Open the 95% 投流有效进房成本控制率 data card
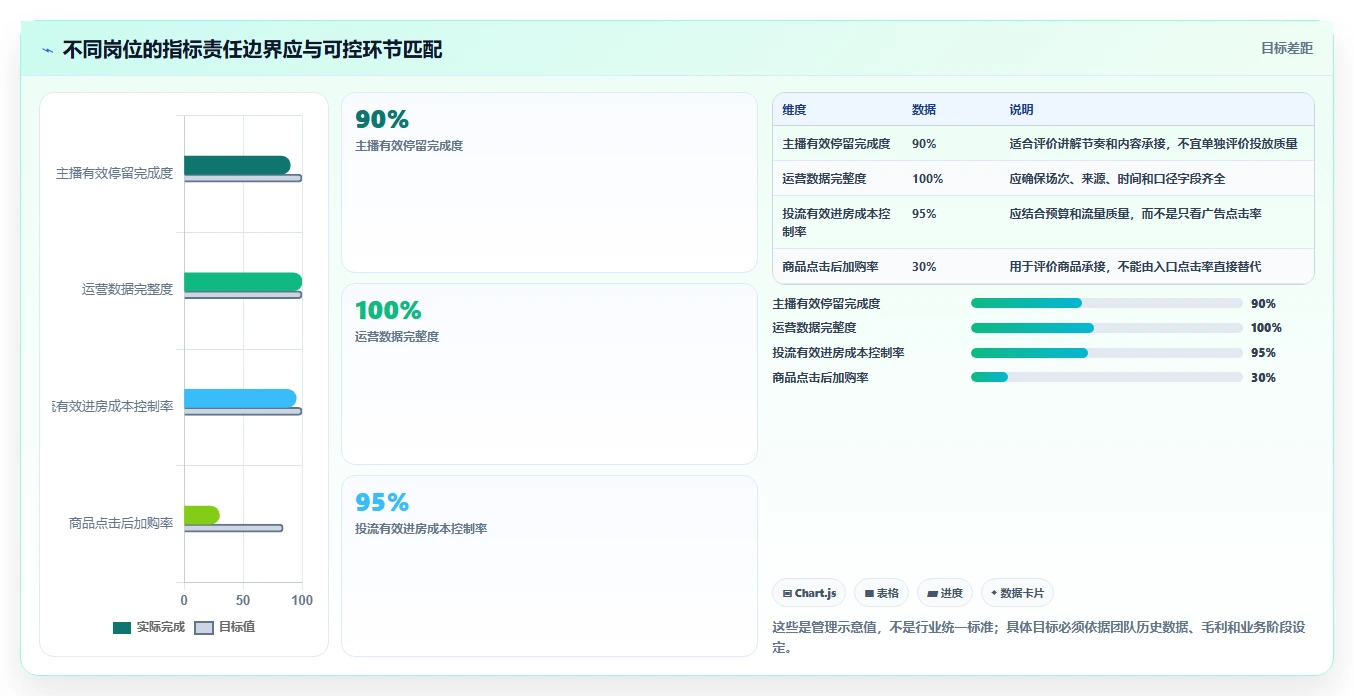Viewport: 1354px width, 696px height. [549, 566]
